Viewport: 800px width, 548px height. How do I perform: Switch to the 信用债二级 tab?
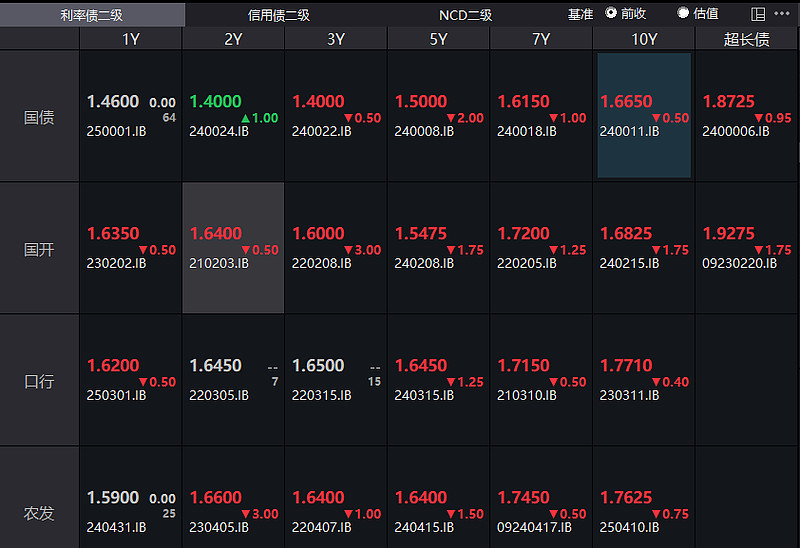click(279, 14)
